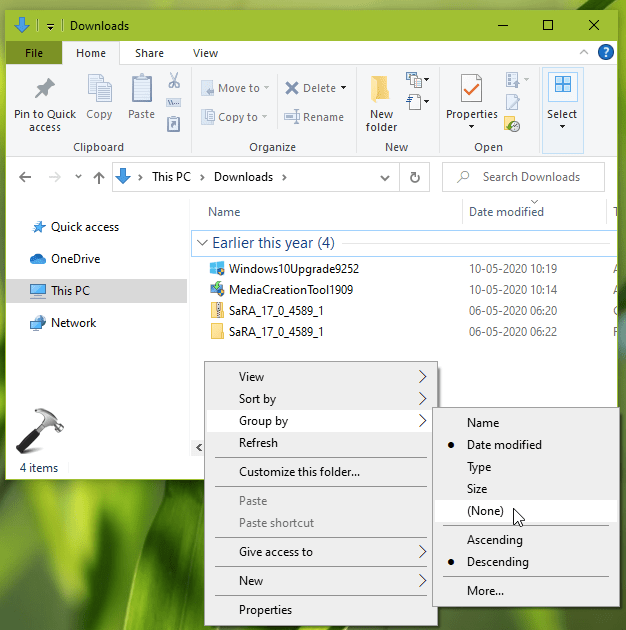Open Customize Quick Access Toolbar dropdown
This screenshot has width=626, height=630.
[x=50, y=27]
